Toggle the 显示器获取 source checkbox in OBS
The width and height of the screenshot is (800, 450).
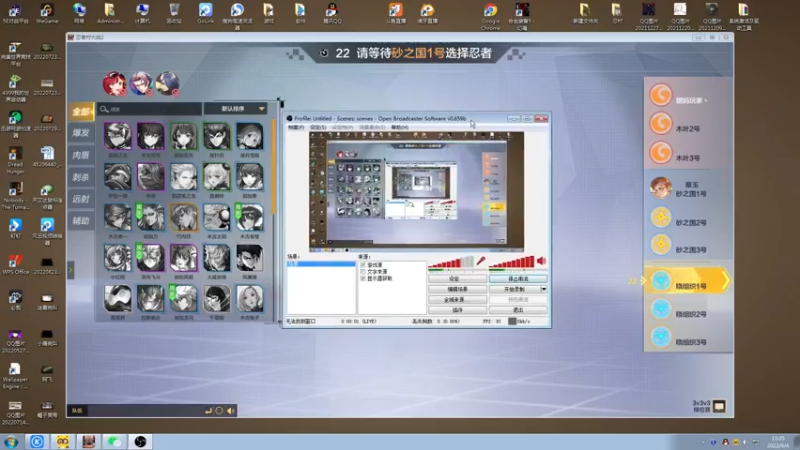click(363, 279)
